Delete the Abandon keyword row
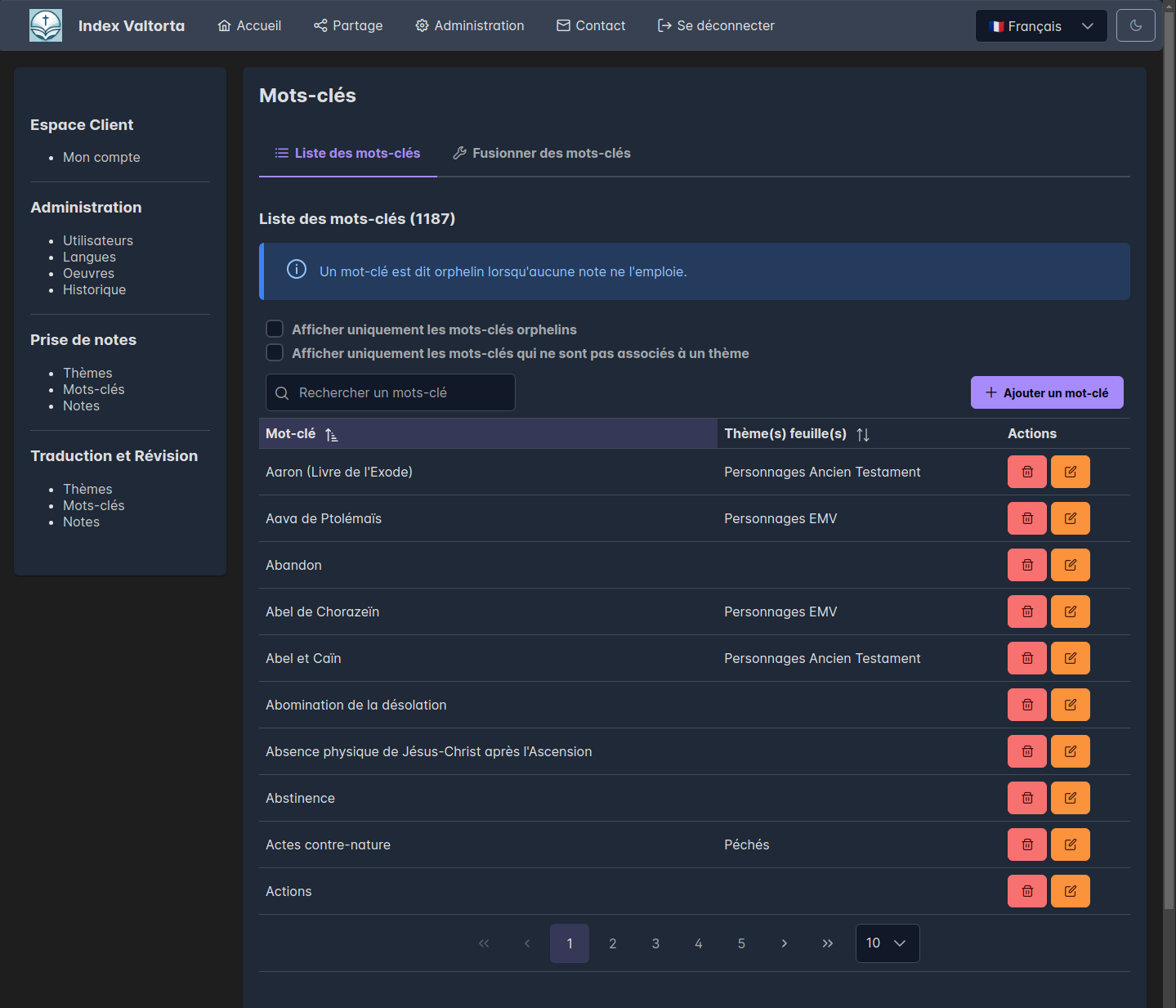The height and width of the screenshot is (1008, 1176). [1026, 565]
